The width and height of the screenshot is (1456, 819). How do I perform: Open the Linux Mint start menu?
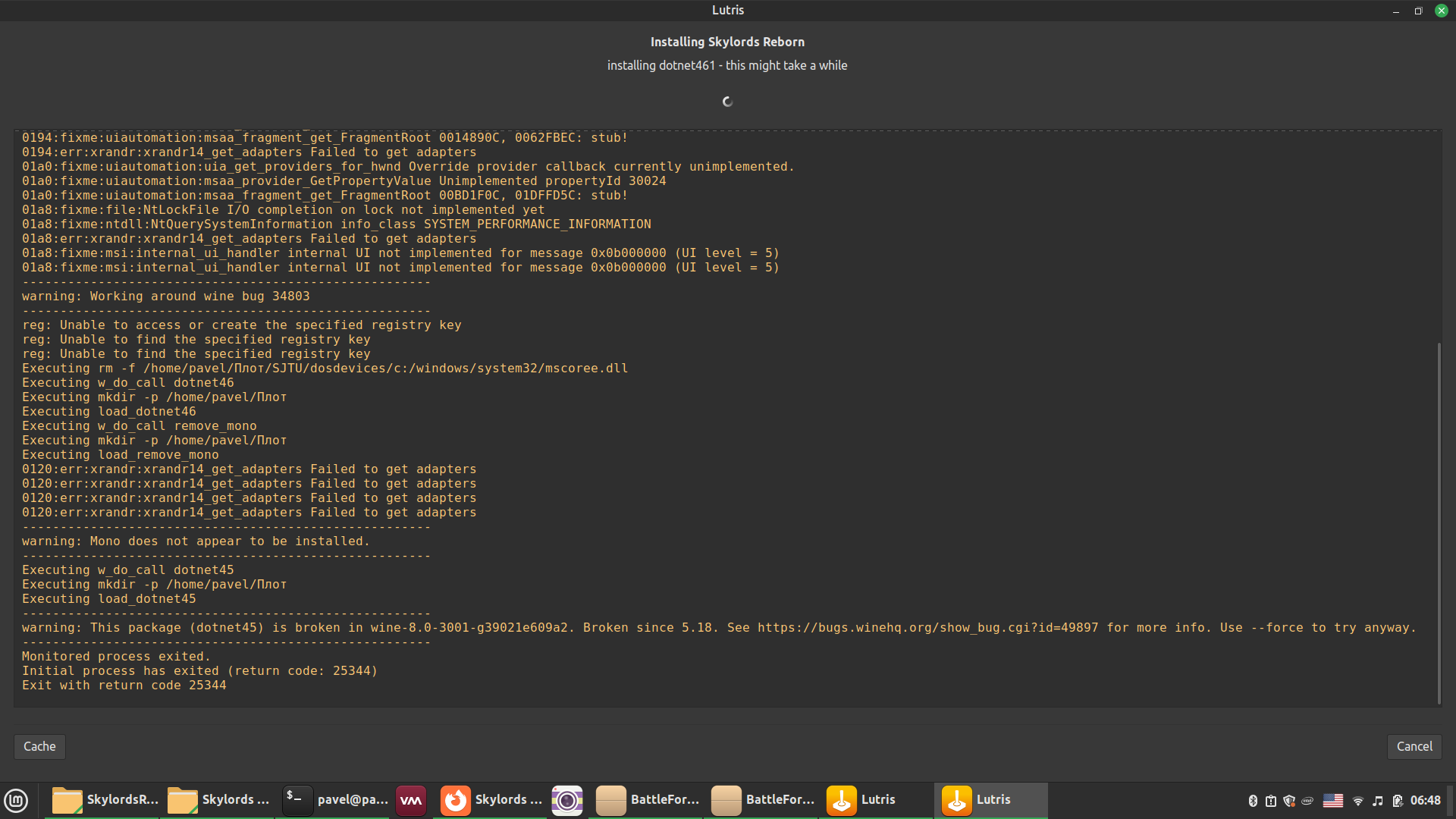point(16,800)
